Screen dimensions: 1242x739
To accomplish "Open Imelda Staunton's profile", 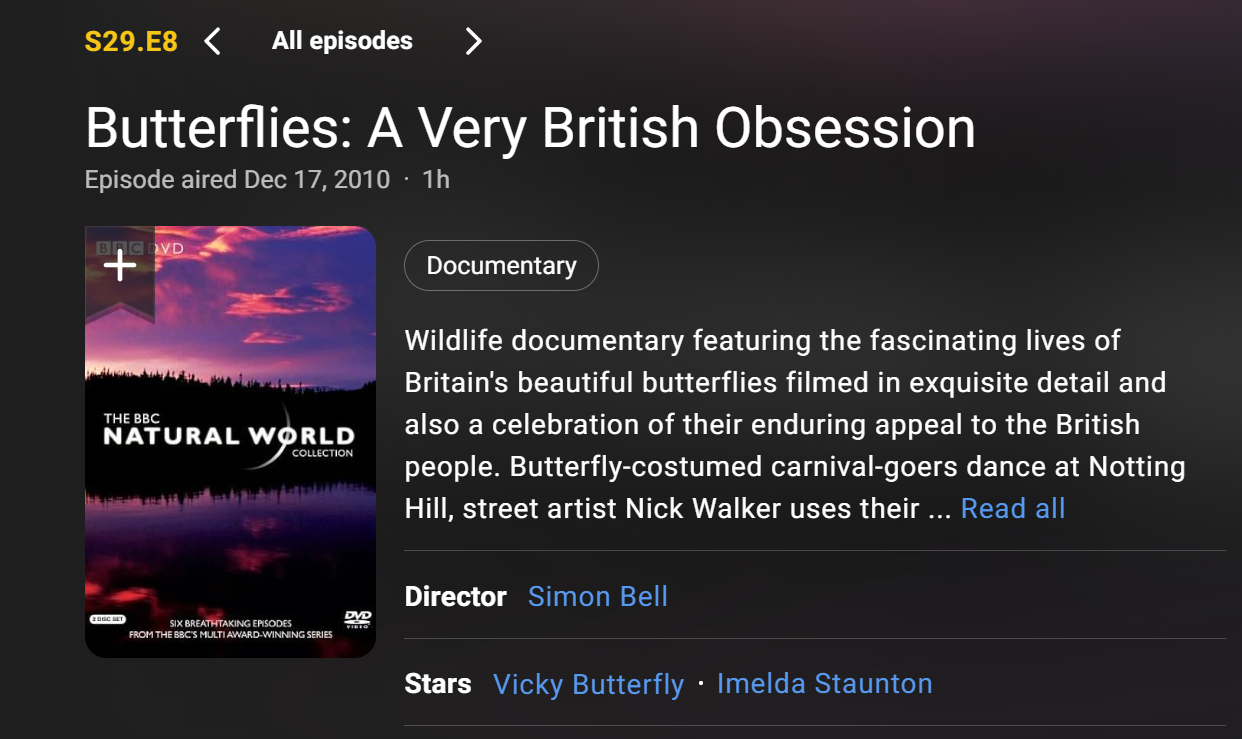I will 825,684.
